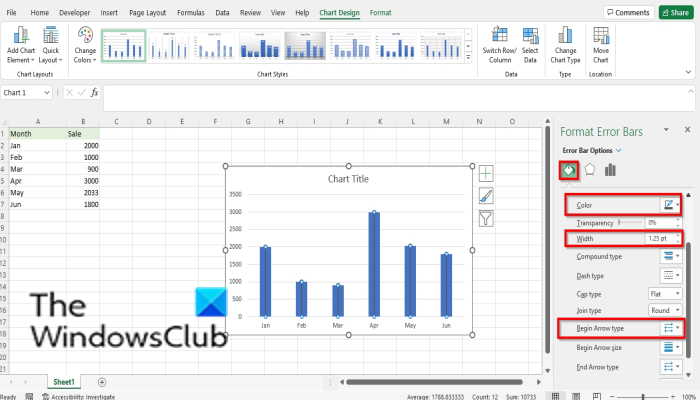Open Begin Arrow type dropdown
This screenshot has width=700, height=400.
click(671, 328)
